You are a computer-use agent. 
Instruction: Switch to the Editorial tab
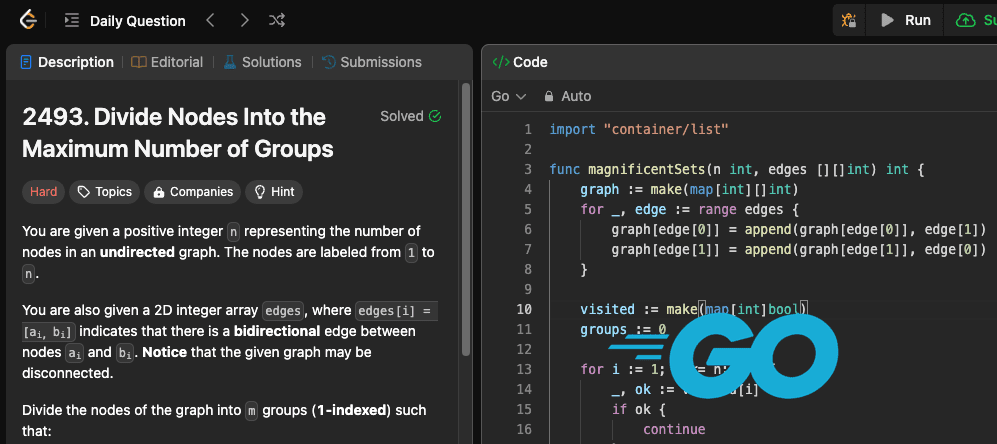[x=167, y=62]
